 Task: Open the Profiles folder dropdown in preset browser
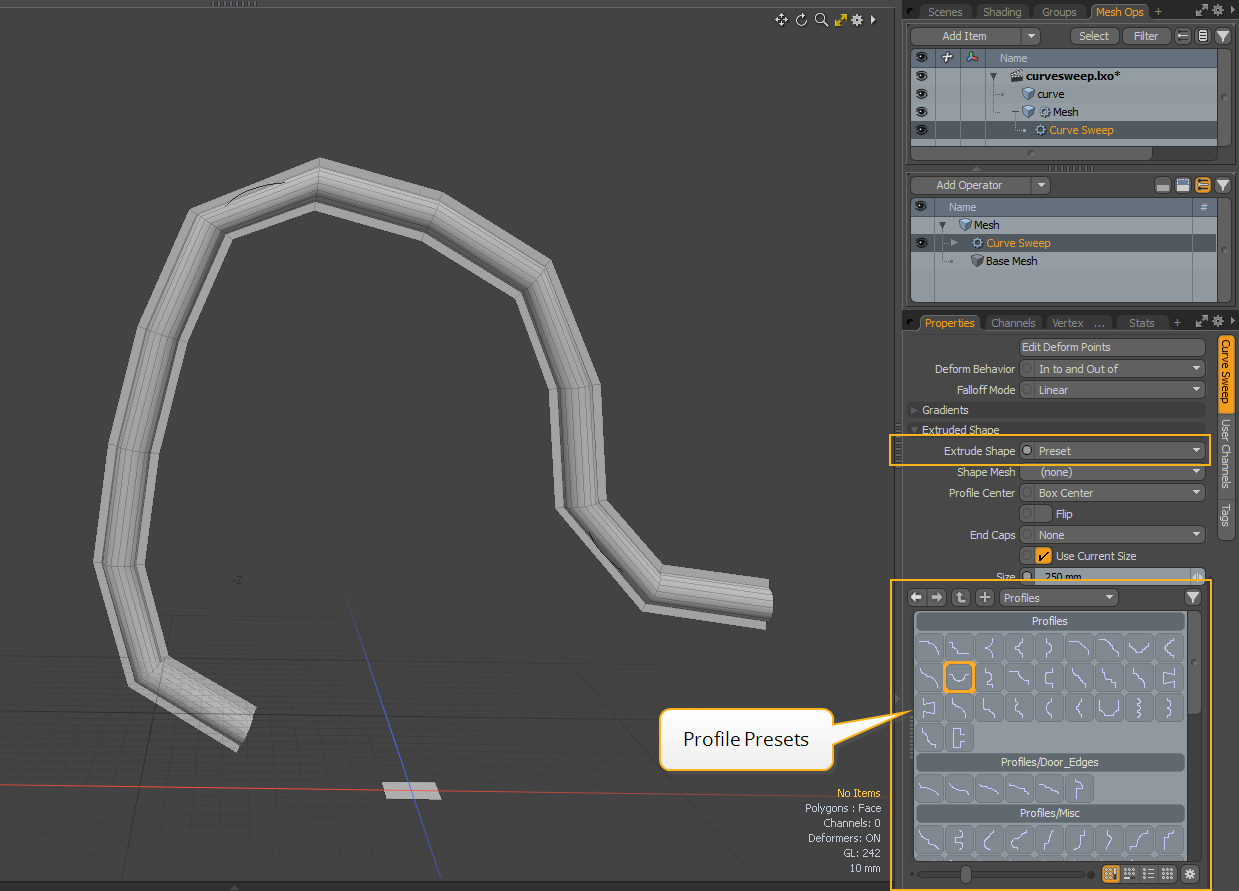[x=1059, y=598]
